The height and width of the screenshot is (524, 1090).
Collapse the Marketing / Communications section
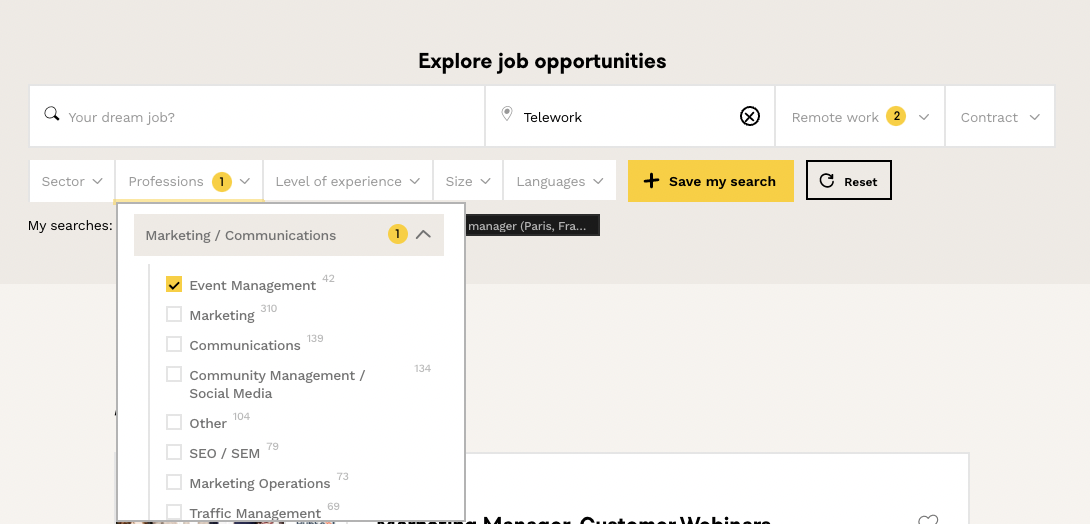(423, 235)
